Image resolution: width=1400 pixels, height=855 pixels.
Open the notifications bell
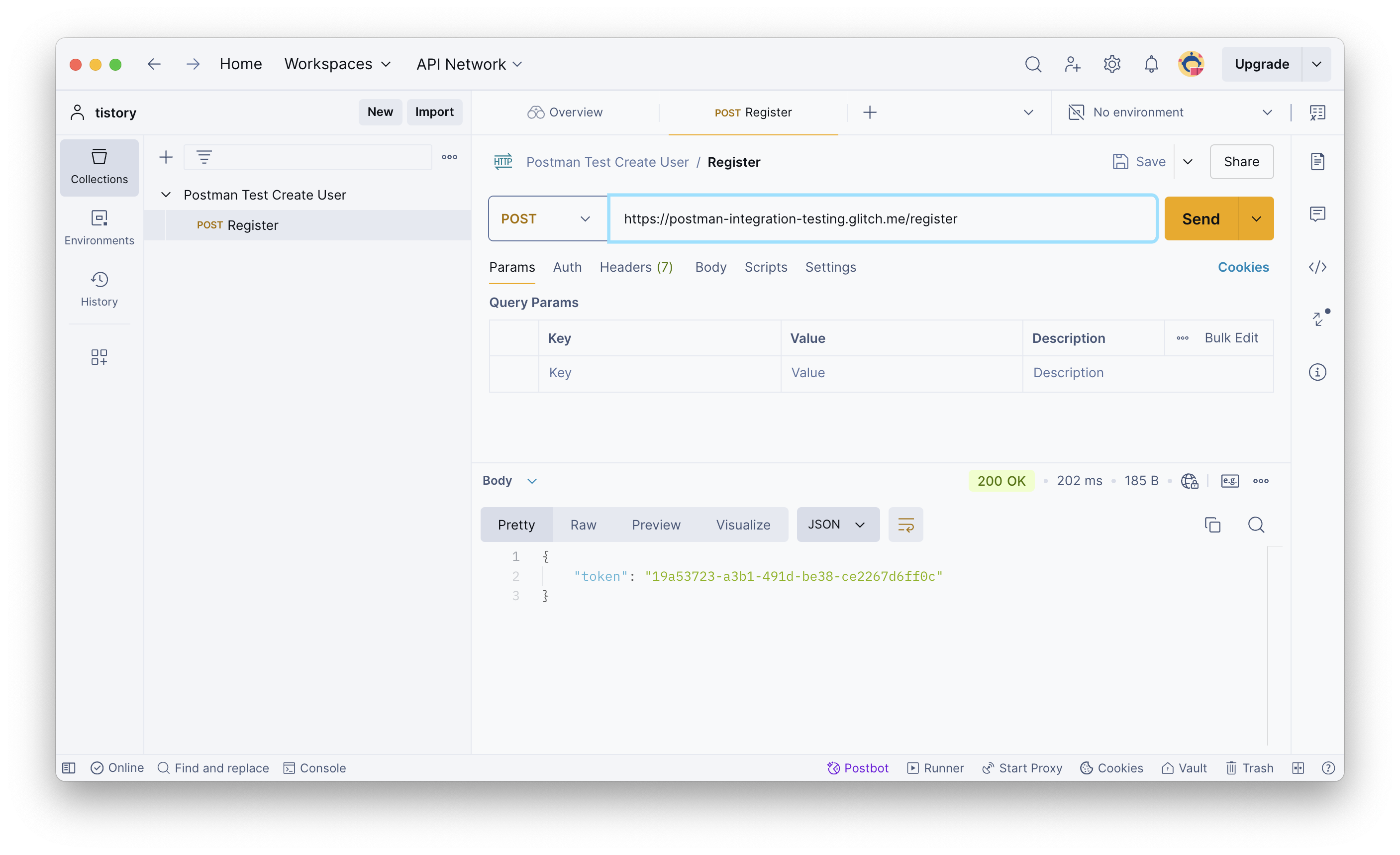(1151, 64)
